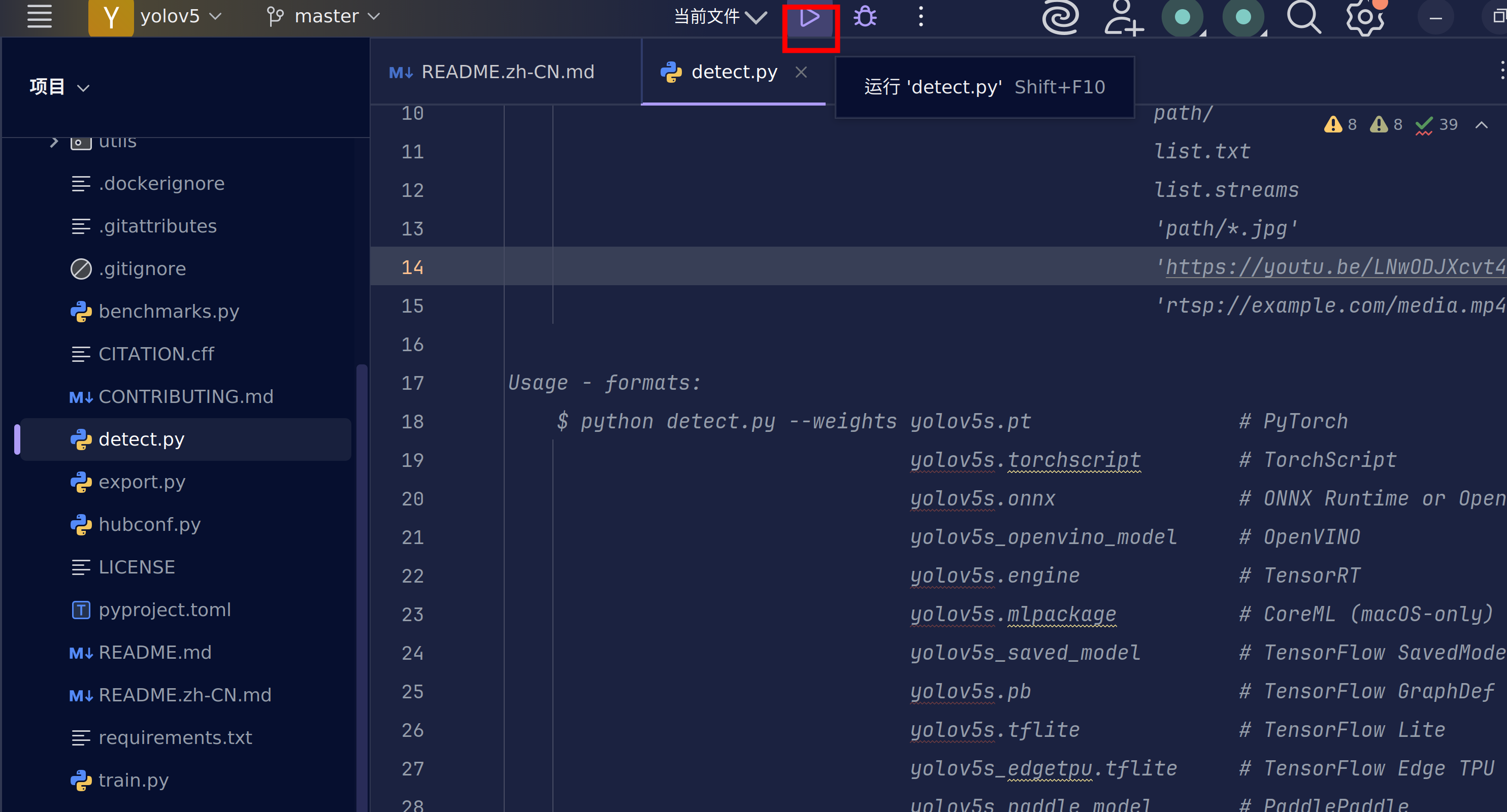Viewport: 1507px width, 812px height.
Task: Open train.py in the project tree
Action: coord(133,780)
